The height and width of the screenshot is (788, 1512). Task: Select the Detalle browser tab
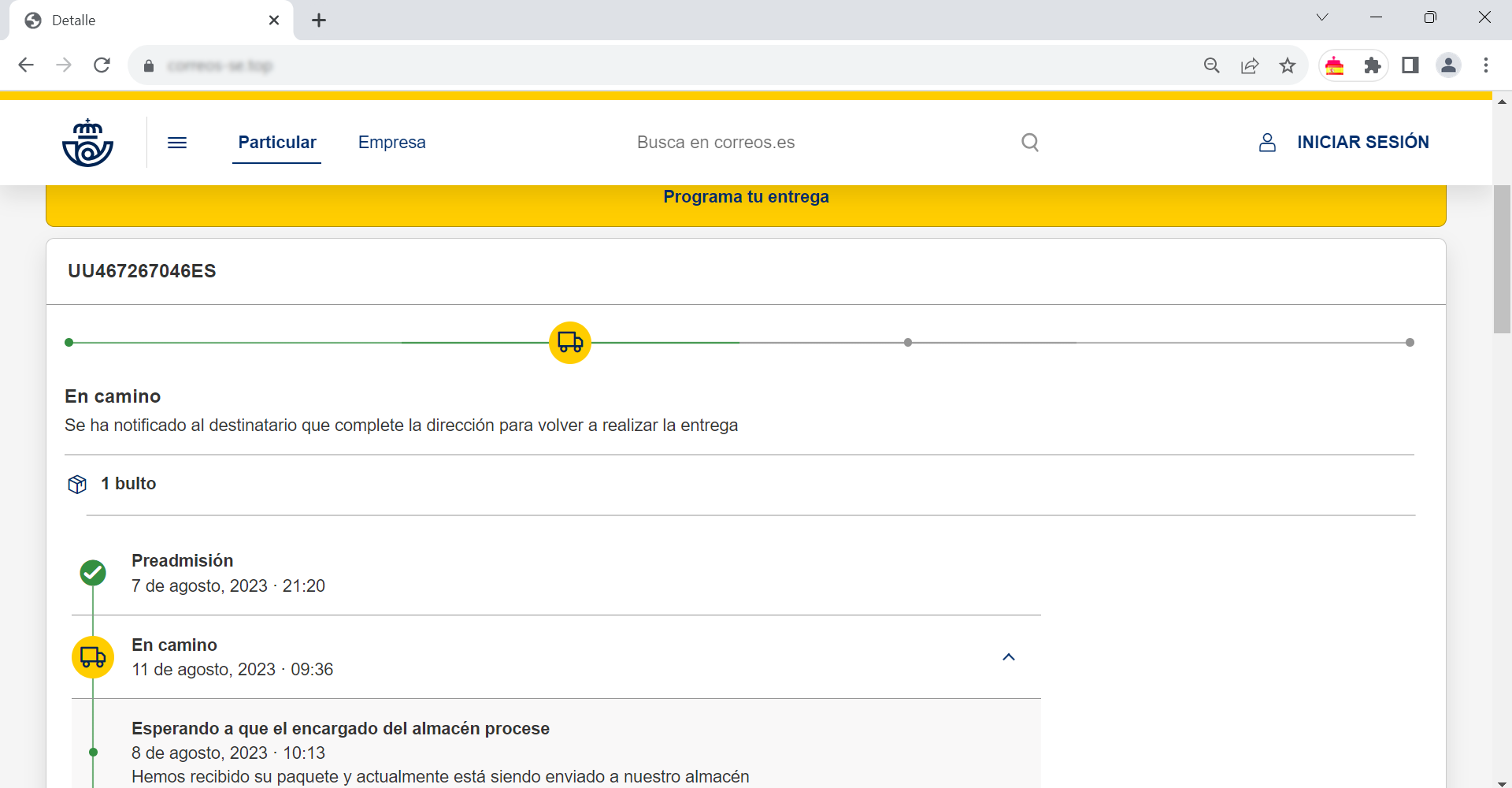tap(151, 20)
